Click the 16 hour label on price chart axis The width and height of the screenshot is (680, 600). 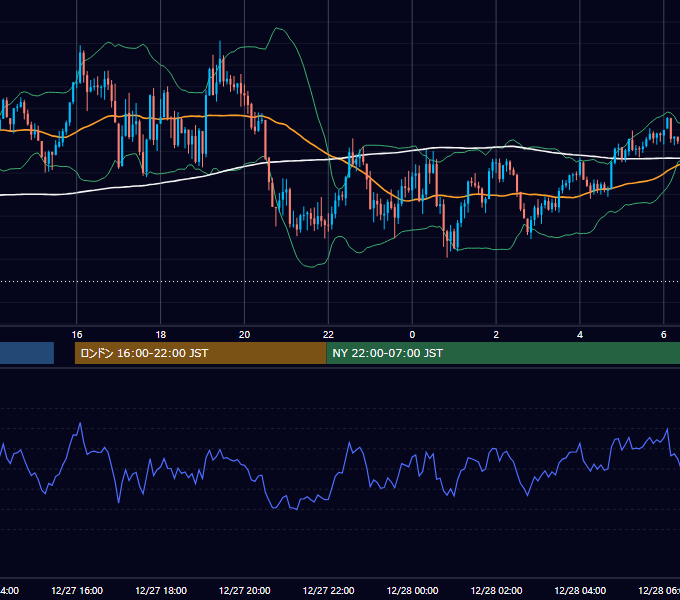77,335
